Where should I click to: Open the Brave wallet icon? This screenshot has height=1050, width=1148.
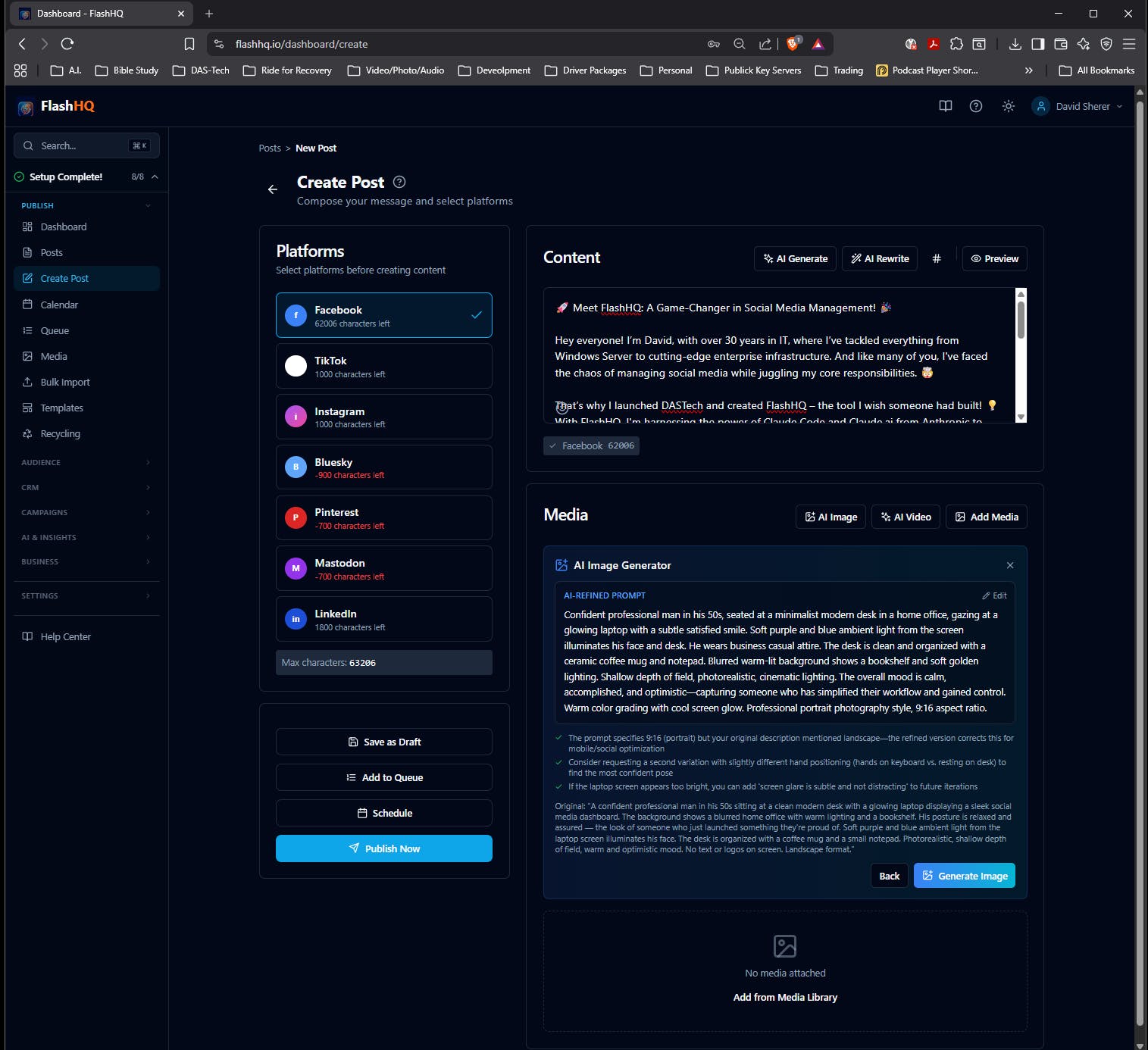click(x=1061, y=44)
